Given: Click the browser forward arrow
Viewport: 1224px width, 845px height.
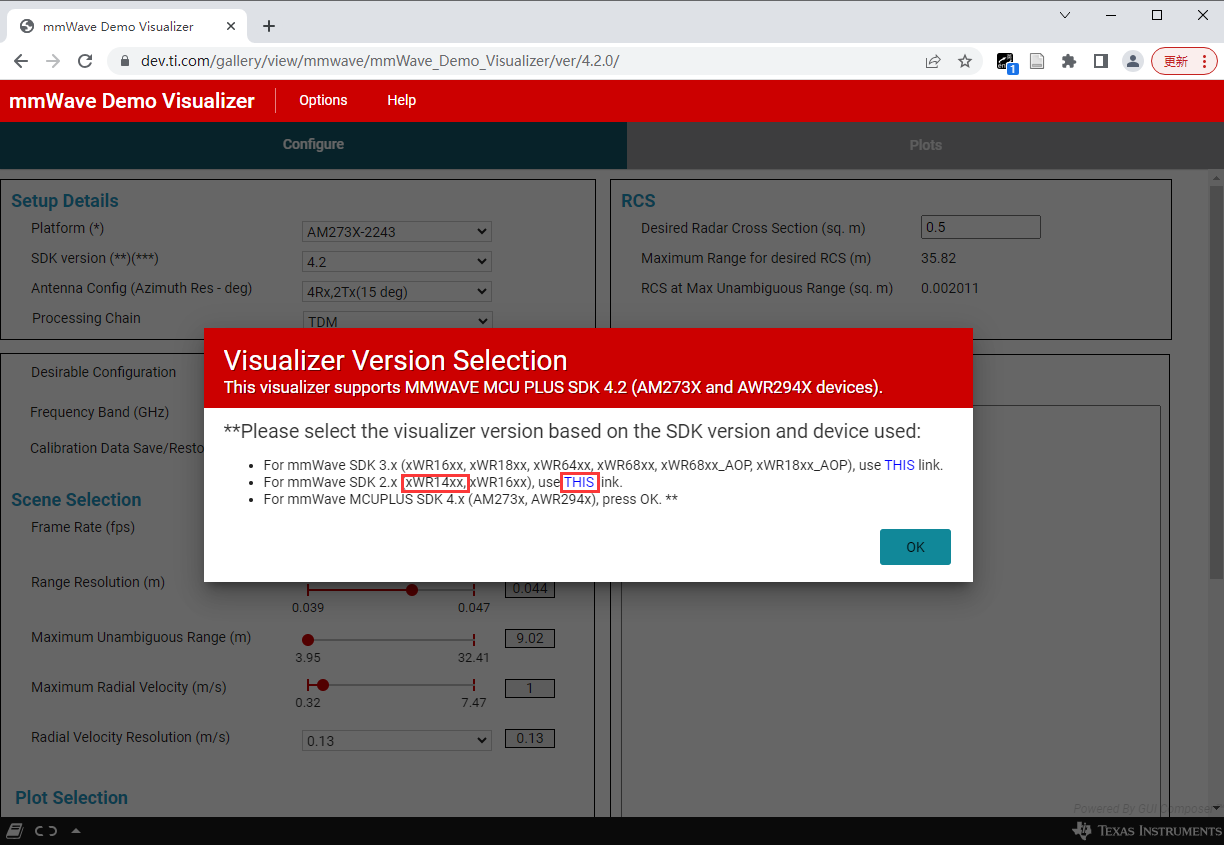Looking at the screenshot, I should 53,61.
